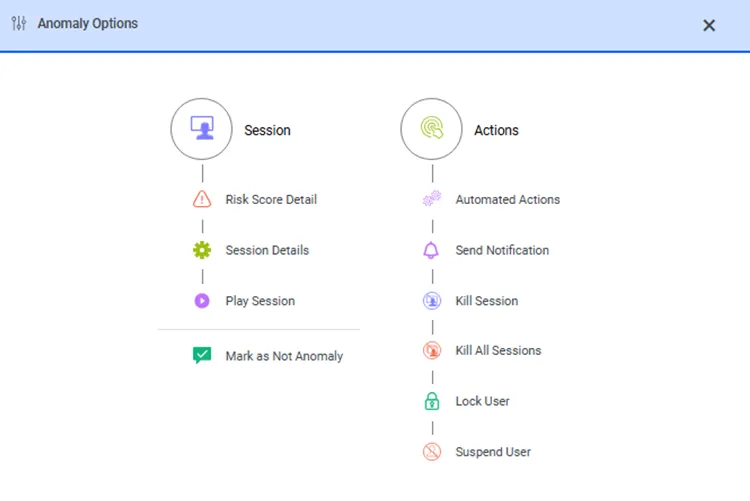
Task: Click the Anomaly Options sliders icon in header
Action: tap(19, 23)
